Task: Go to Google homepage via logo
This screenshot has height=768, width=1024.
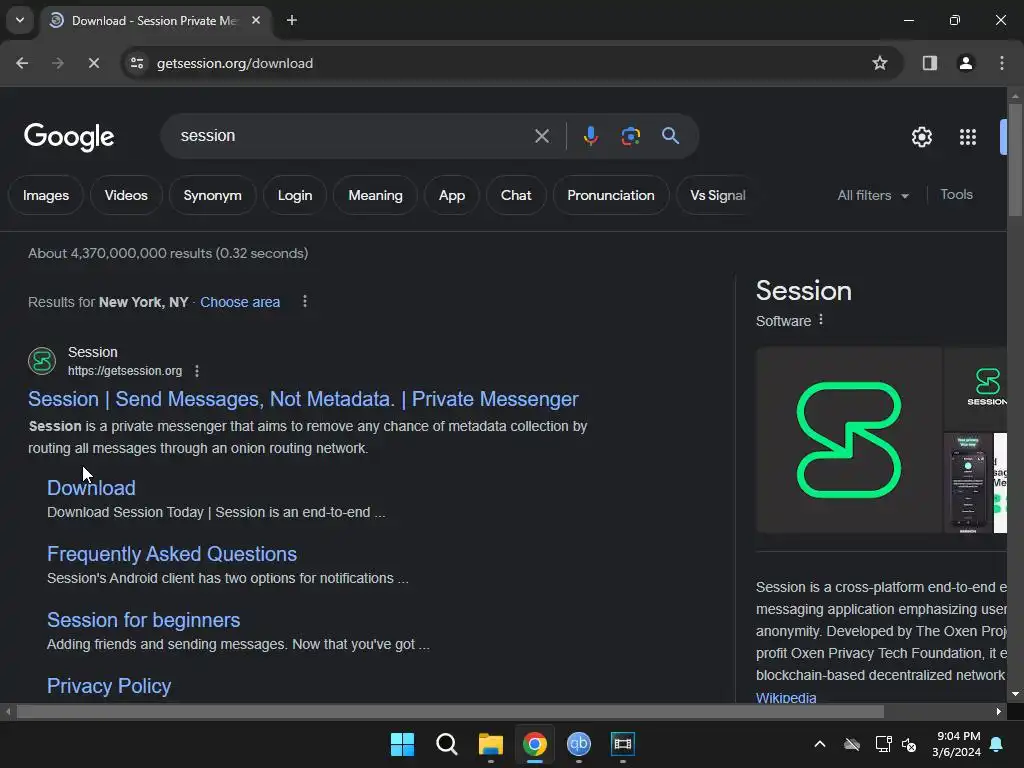Action: (x=69, y=136)
